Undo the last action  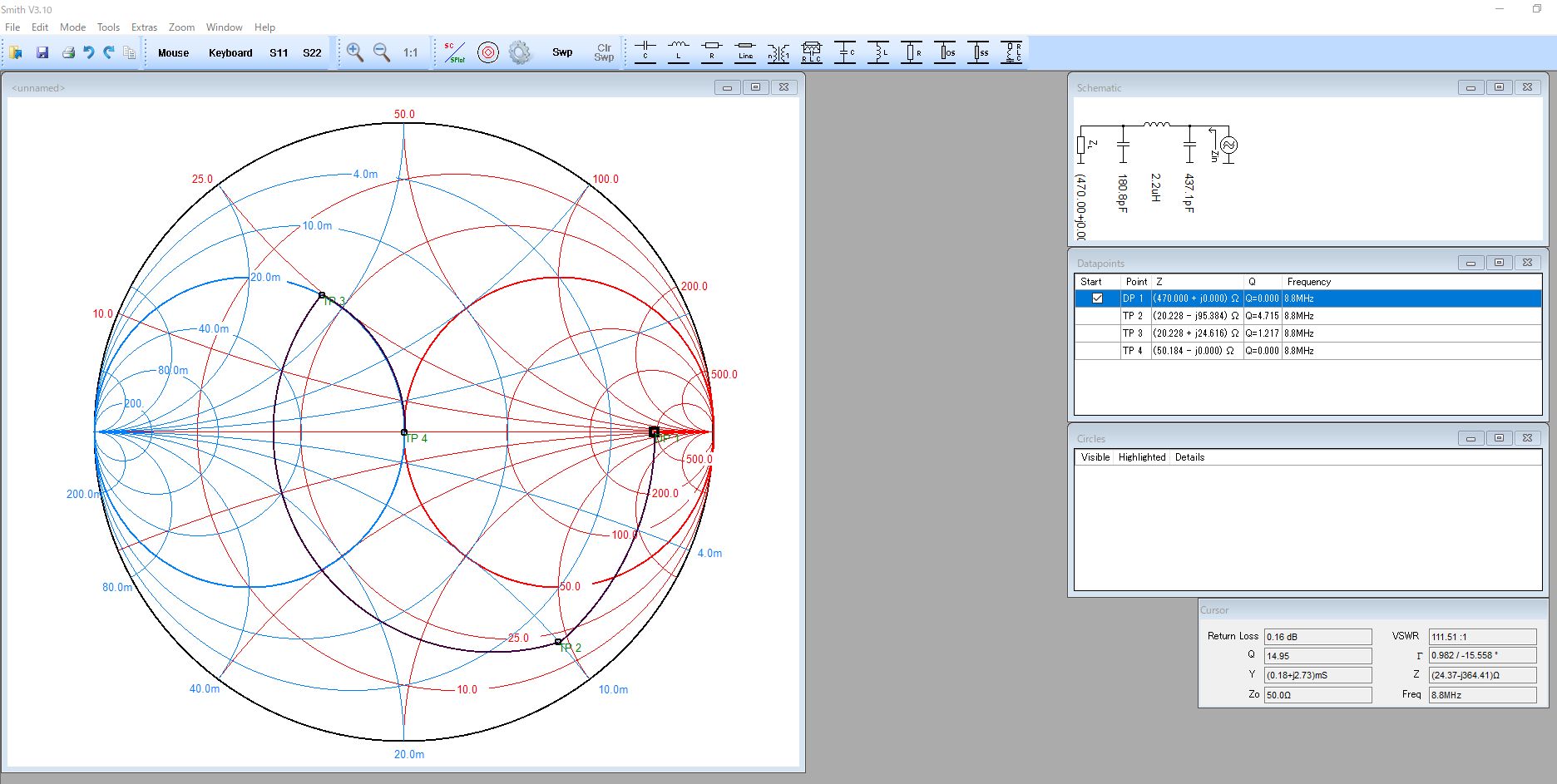(x=89, y=52)
